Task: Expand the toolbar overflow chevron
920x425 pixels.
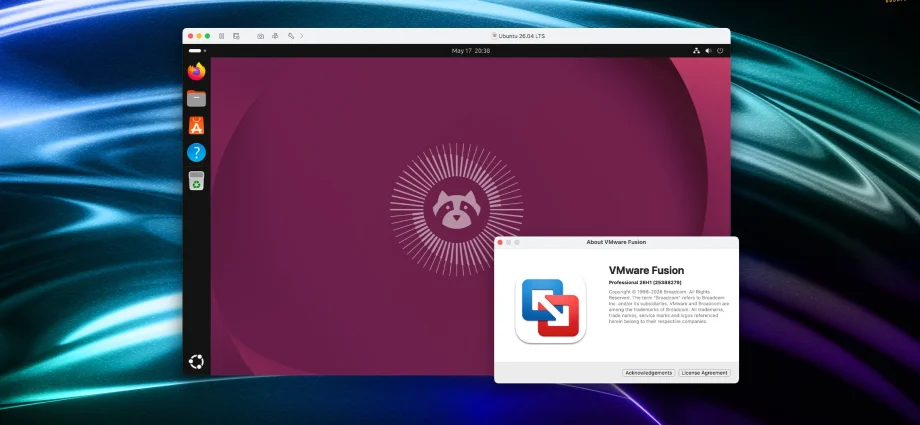Action: (x=302, y=36)
